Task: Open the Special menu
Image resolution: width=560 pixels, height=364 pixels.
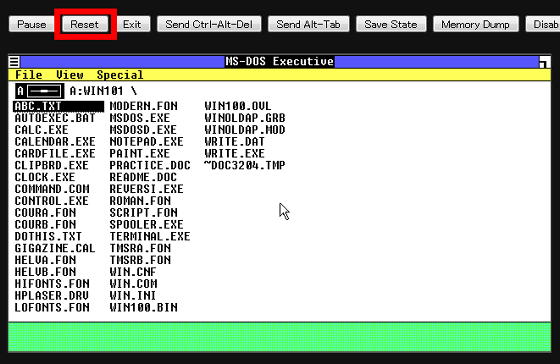Action: (x=120, y=75)
